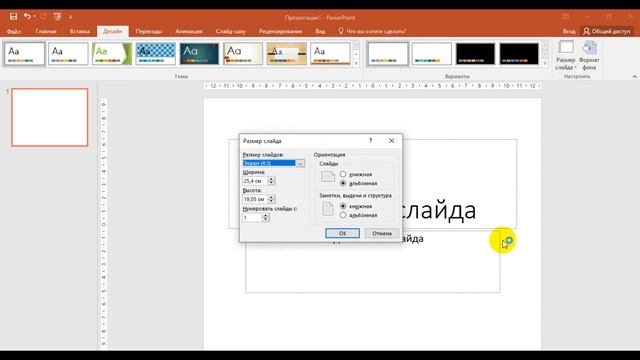Select the second black variant thumbnail
The image size is (640, 360).
519,53
